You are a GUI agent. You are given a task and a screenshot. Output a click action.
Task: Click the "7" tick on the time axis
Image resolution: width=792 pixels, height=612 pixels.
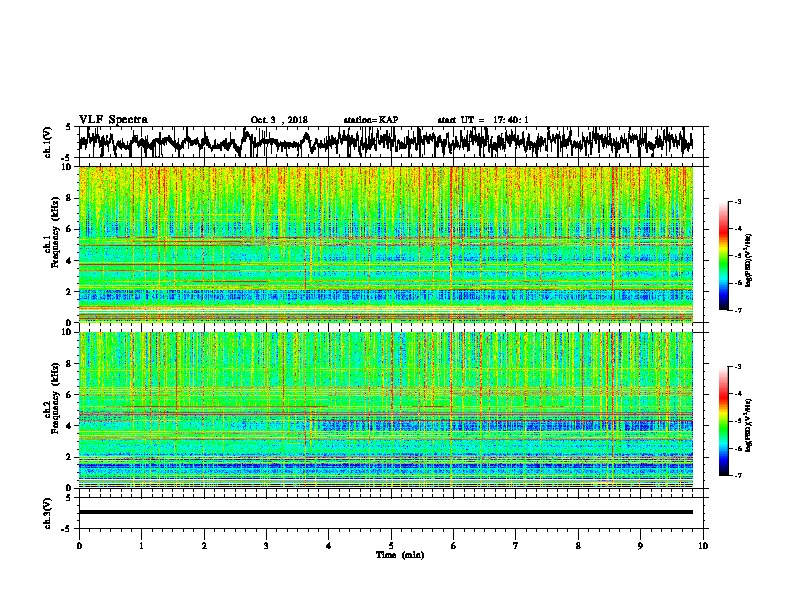click(516, 546)
